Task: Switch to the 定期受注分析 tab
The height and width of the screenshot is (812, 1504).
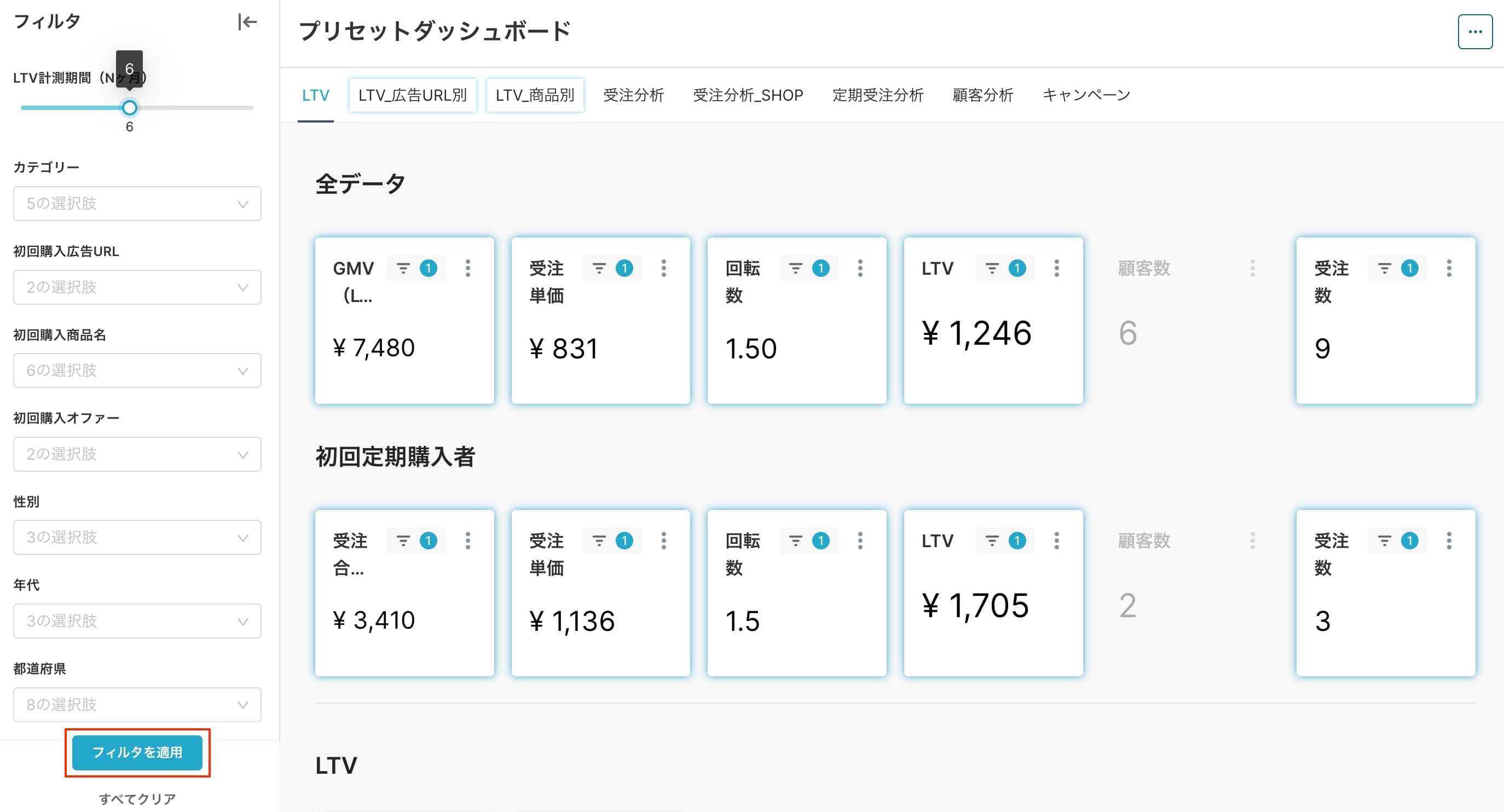Action: (877, 95)
